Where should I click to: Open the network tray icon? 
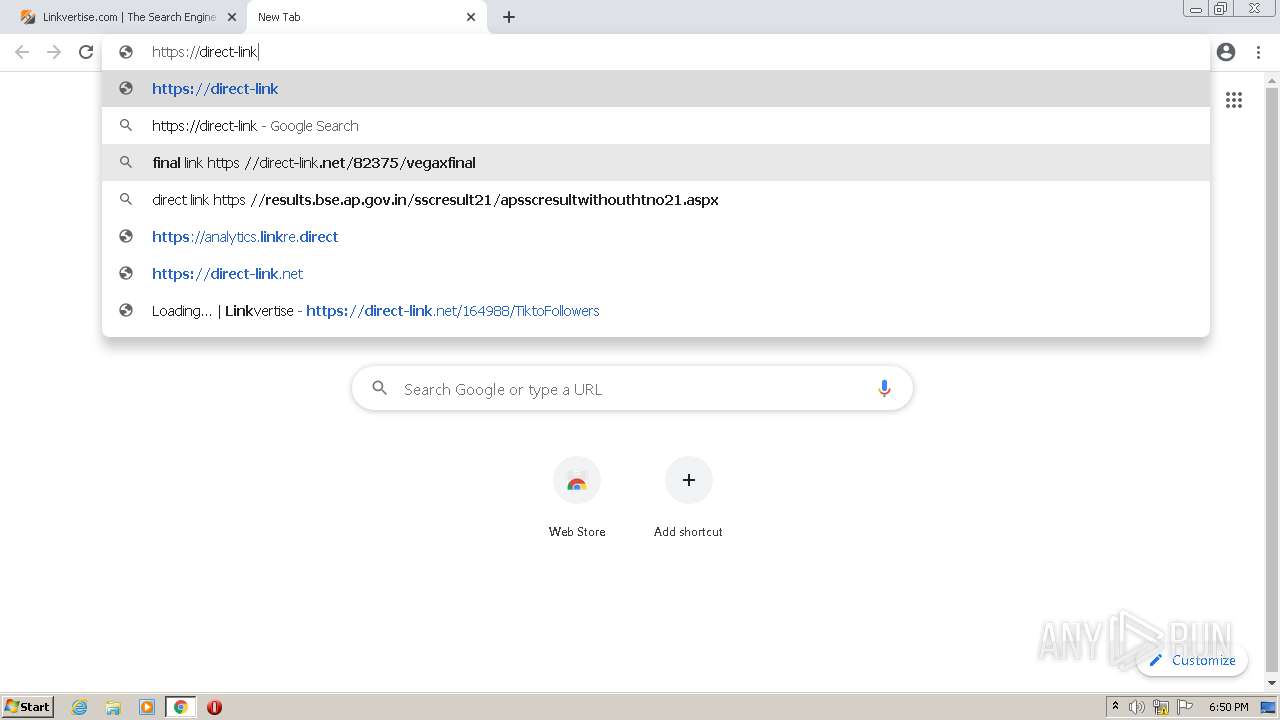1161,707
